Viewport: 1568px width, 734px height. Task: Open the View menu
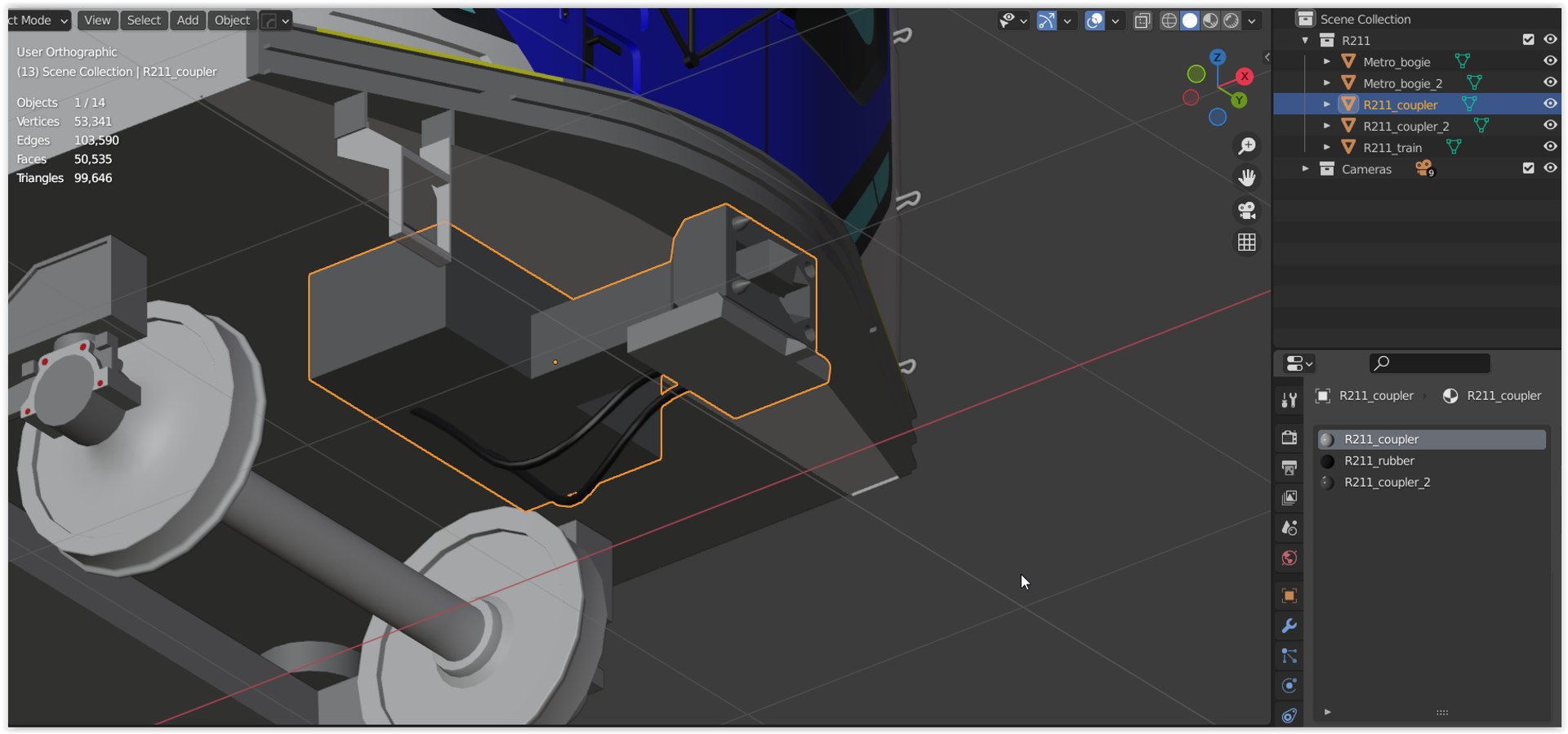point(97,20)
